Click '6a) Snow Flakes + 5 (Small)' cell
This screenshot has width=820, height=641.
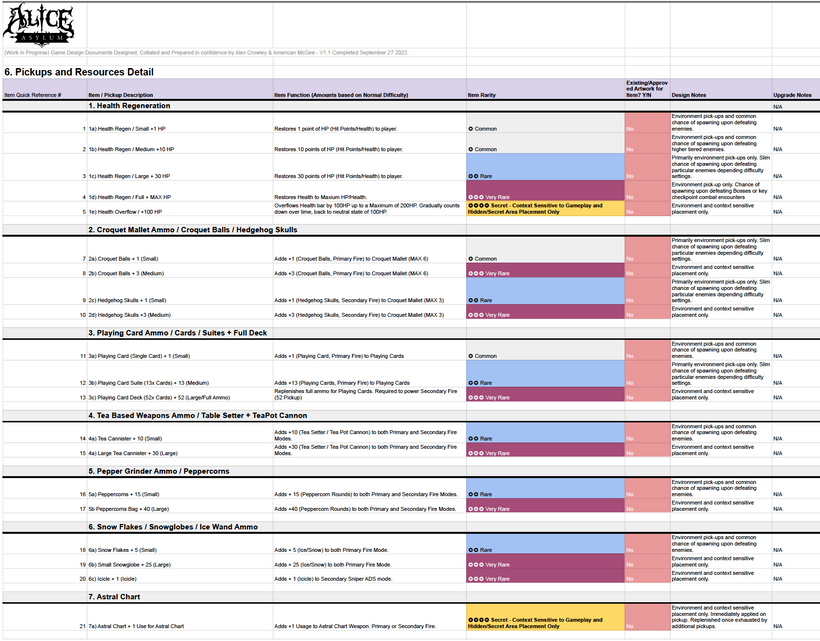180,544
